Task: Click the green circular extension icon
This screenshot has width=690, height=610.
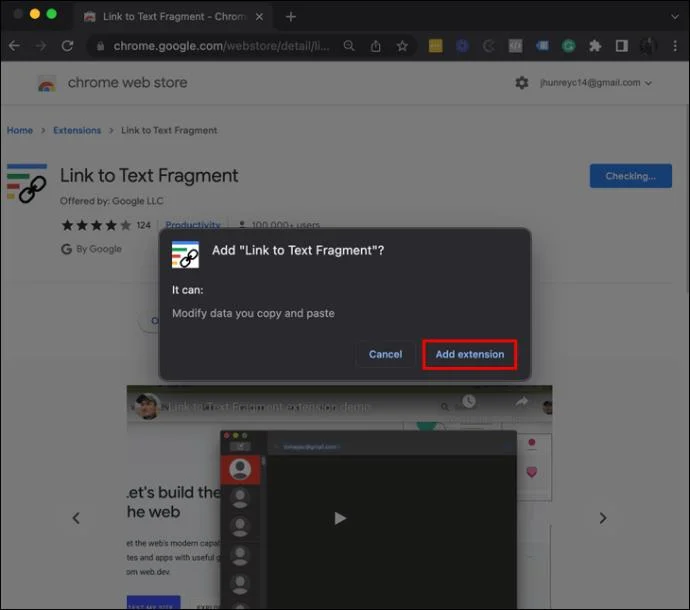Action: (568, 46)
